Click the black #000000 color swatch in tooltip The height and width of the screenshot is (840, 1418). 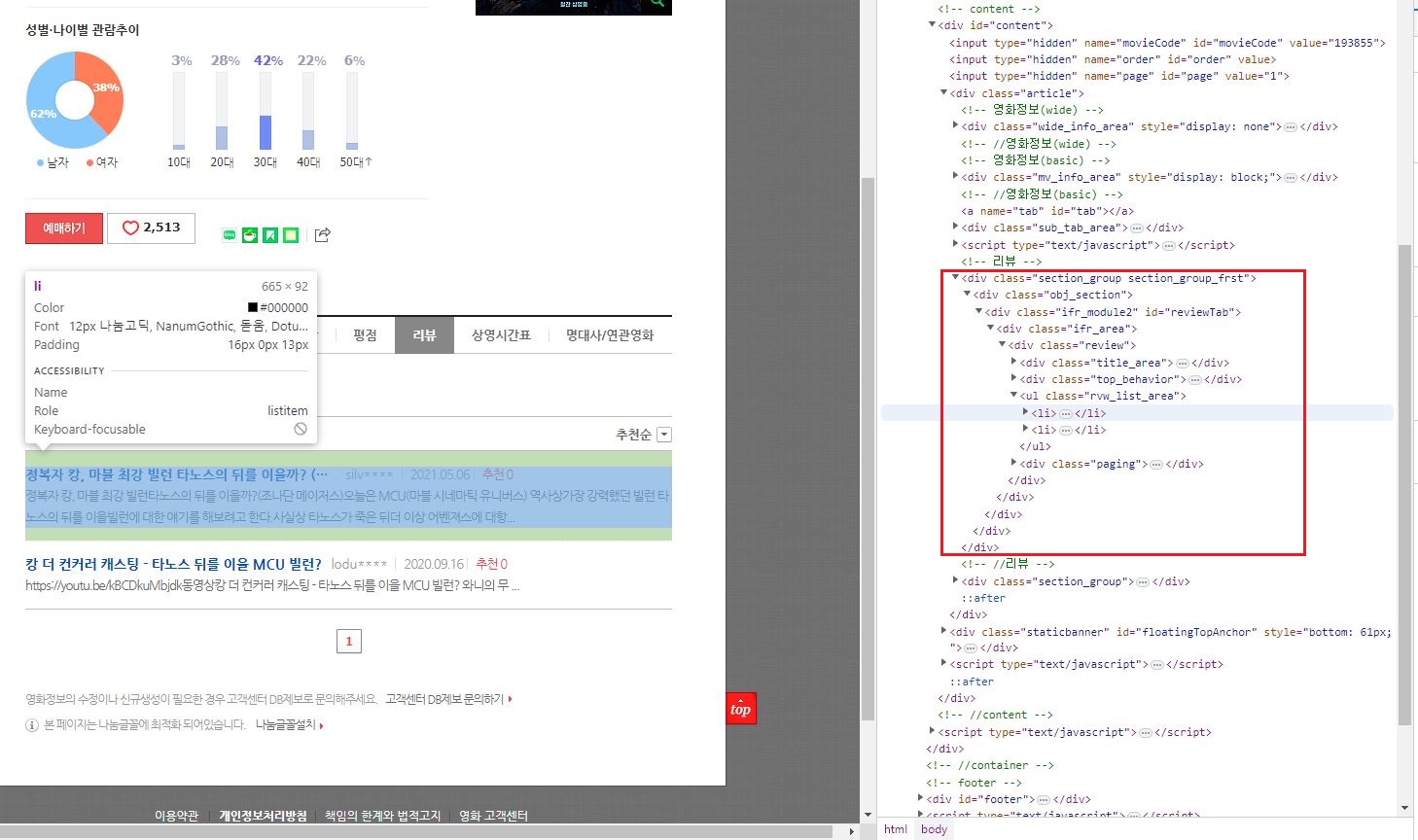click(x=253, y=308)
